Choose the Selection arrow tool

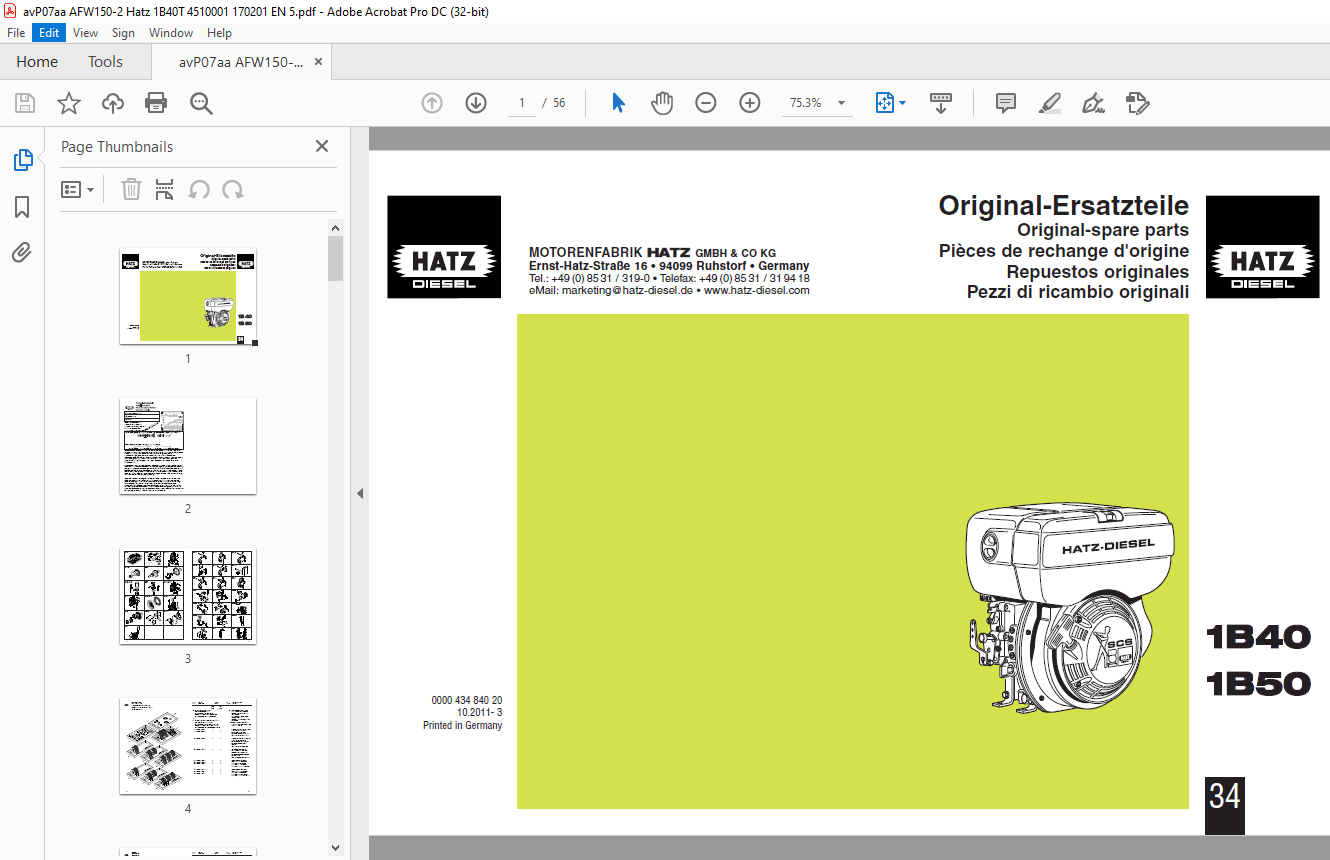point(618,103)
